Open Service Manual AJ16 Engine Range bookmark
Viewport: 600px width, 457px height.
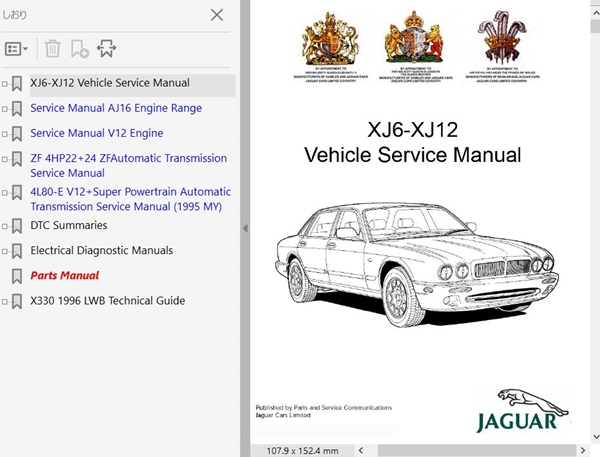[116, 108]
